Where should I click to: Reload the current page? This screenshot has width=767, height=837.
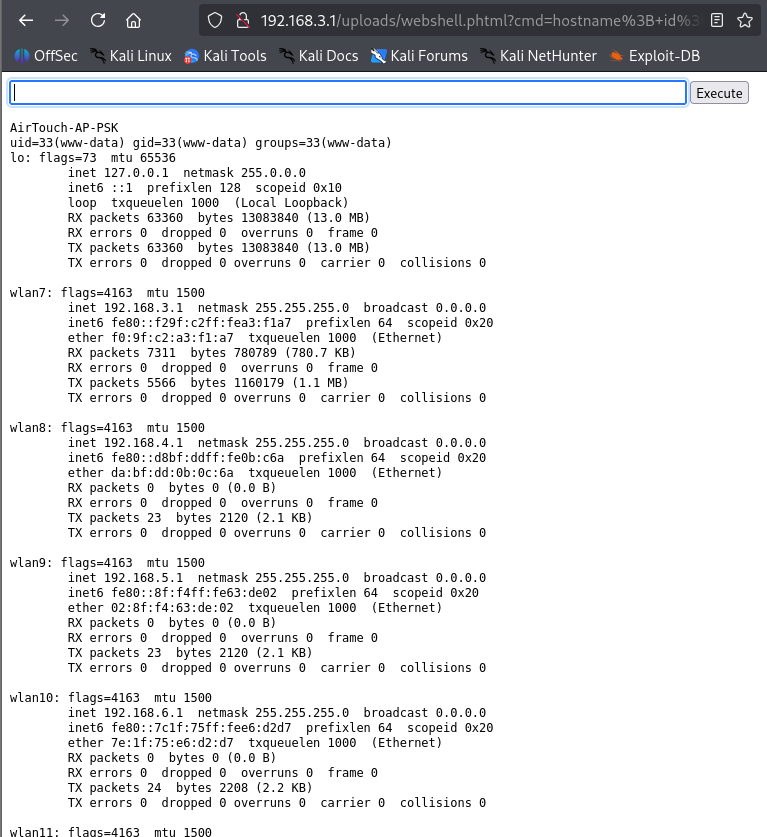[x=97, y=20]
